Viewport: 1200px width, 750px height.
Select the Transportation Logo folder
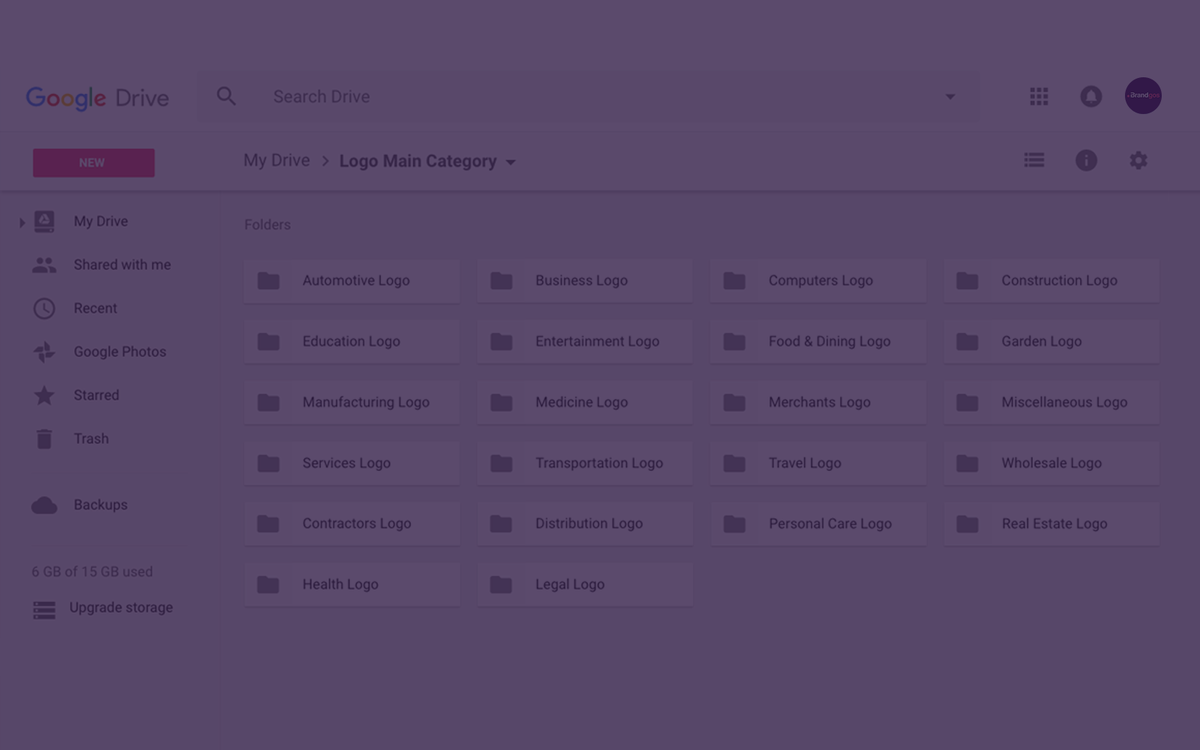[585, 463]
